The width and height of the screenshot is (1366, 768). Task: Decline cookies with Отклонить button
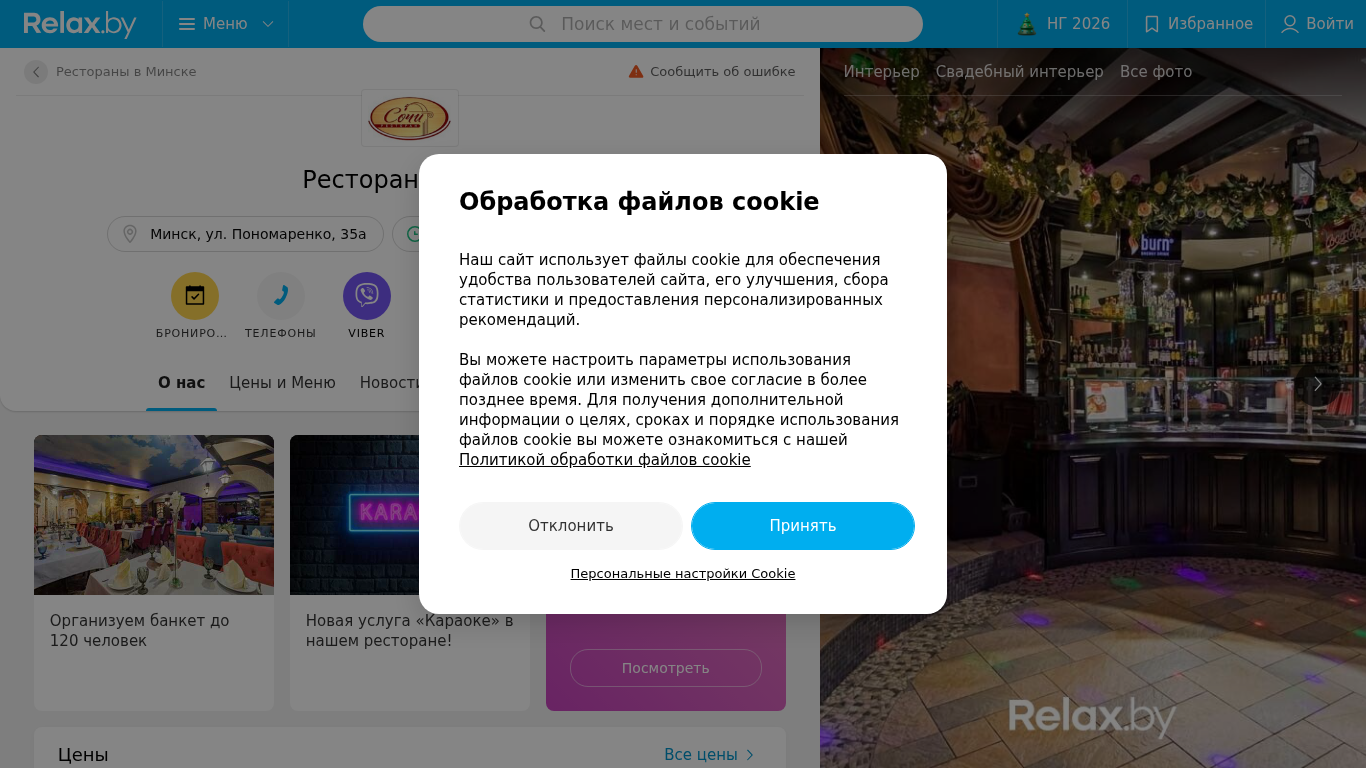571,526
